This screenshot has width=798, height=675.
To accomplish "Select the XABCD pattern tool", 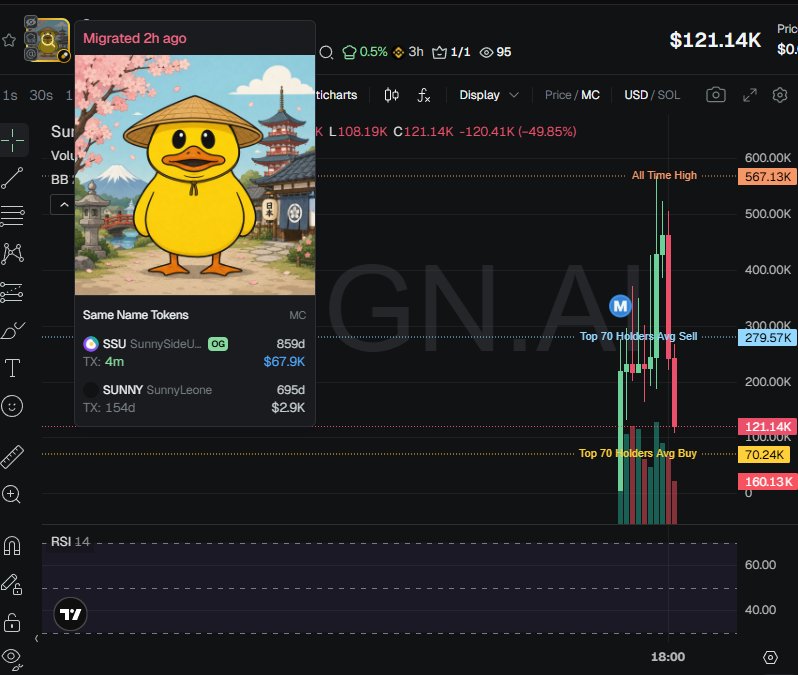I will pyautogui.click(x=13, y=254).
